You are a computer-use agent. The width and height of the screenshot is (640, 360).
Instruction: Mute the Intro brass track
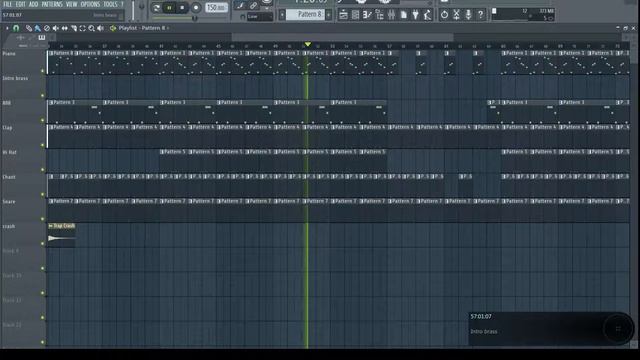[x=42, y=96]
